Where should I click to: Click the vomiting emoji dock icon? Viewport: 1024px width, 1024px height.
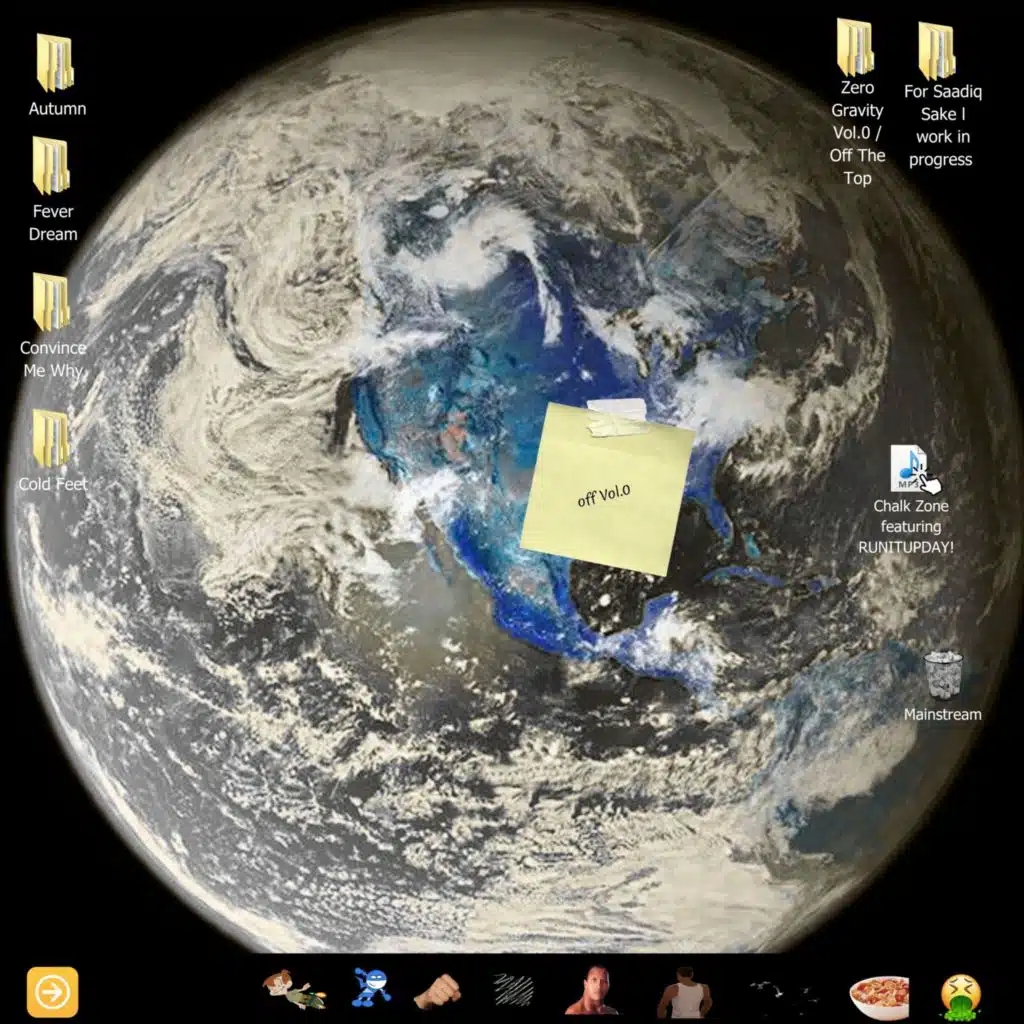(x=960, y=995)
